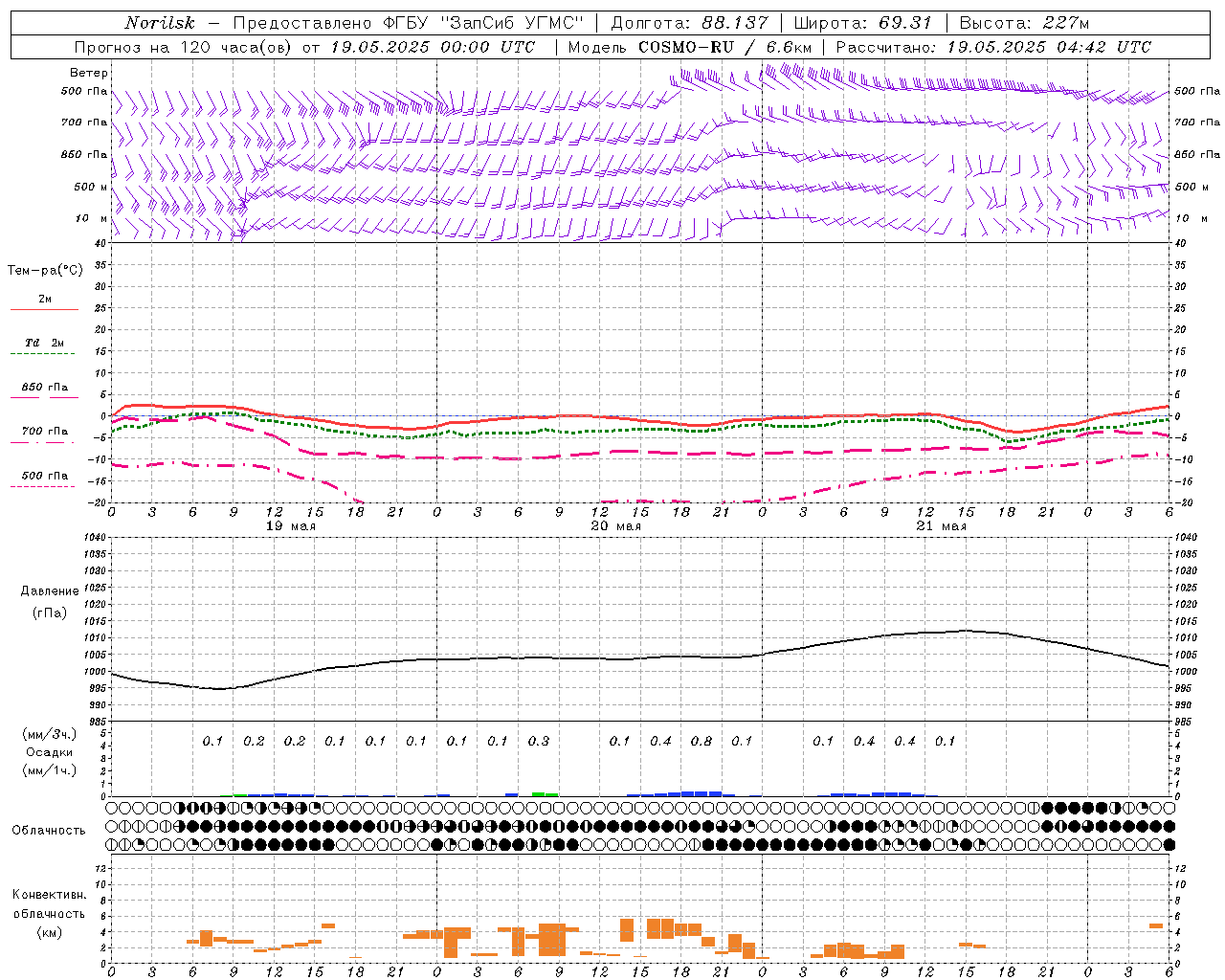1225x980 pixels.
Task: Click the '19 мая' date label
Action: [291, 526]
